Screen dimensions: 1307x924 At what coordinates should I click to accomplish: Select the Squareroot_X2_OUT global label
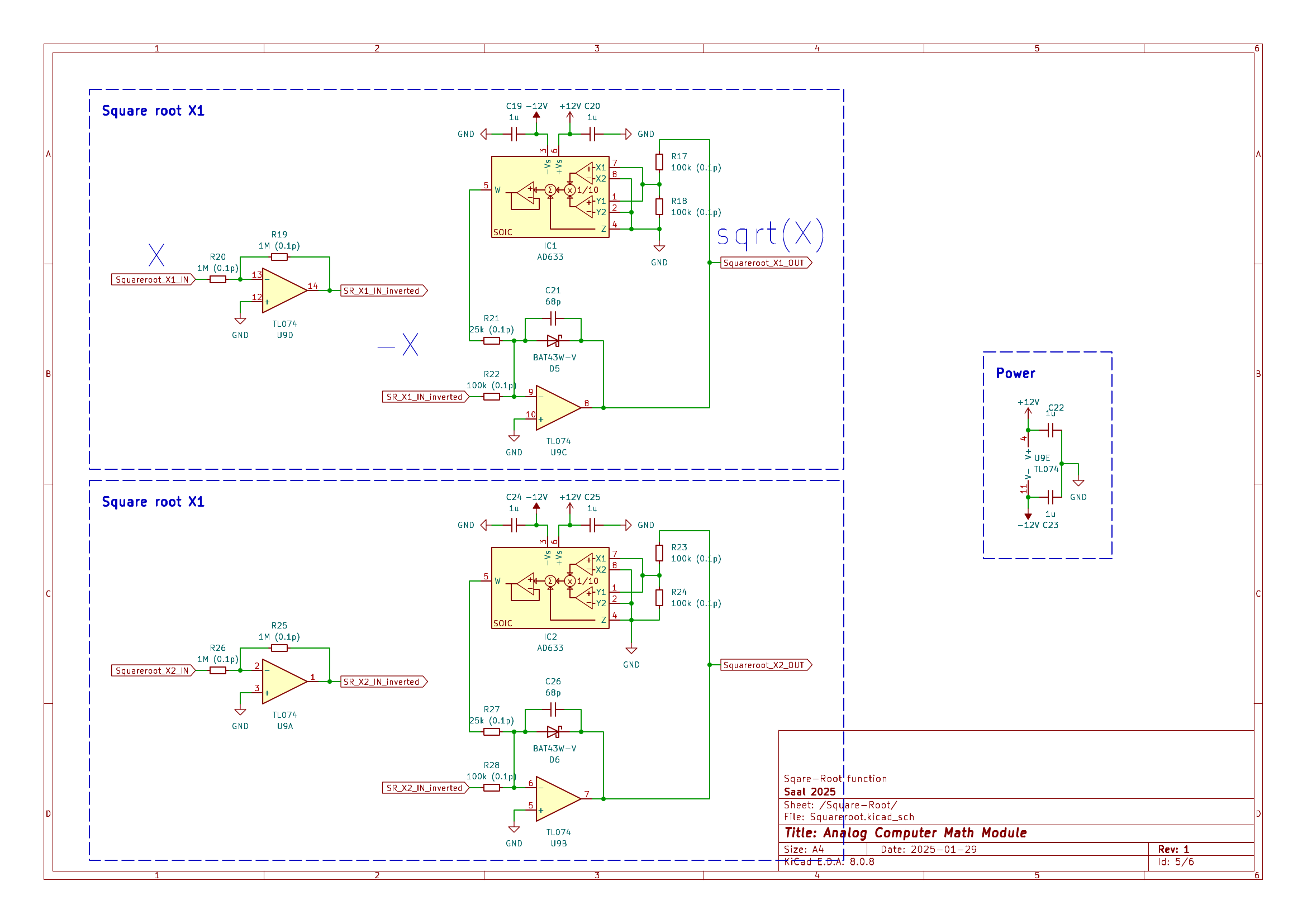click(766, 665)
